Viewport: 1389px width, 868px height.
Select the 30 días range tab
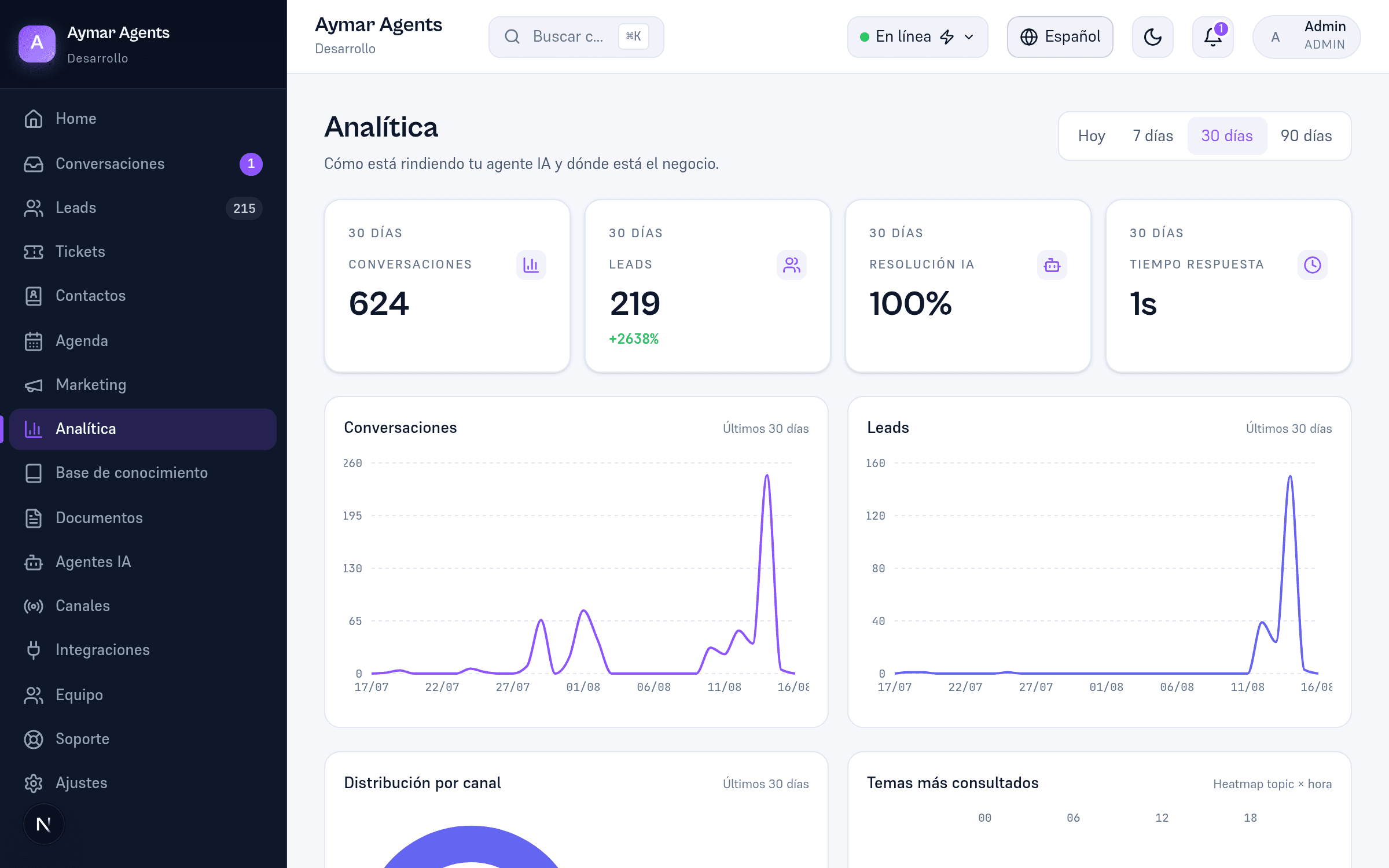(1227, 136)
